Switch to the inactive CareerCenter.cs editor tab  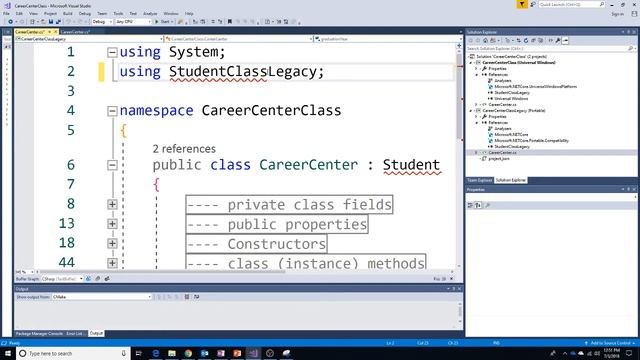pyautogui.click(x=75, y=32)
